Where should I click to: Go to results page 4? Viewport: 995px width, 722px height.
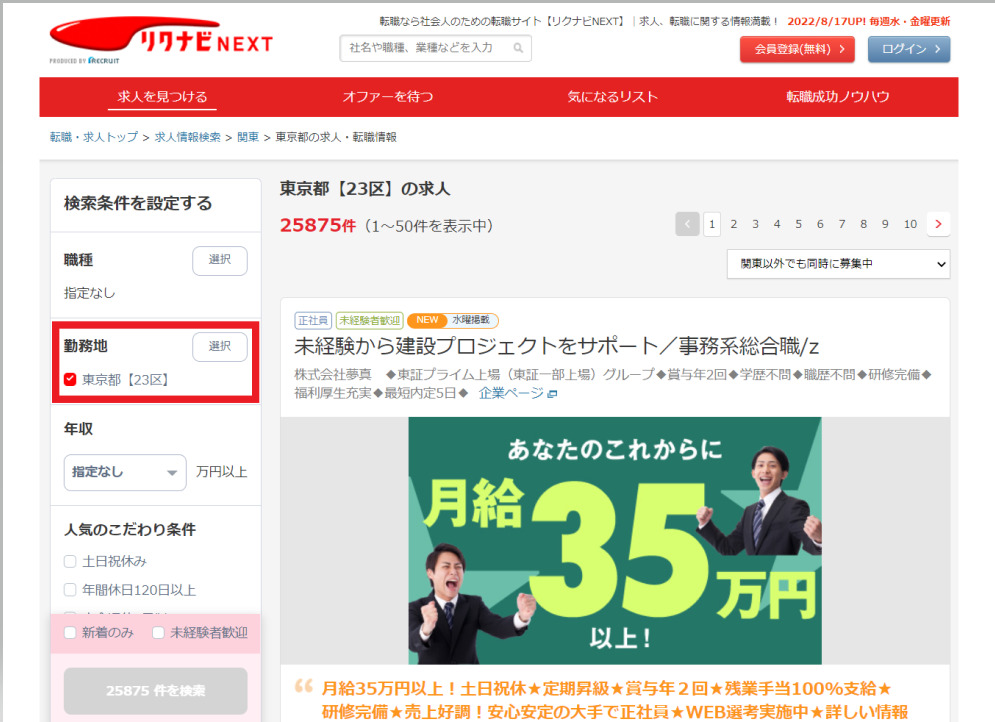point(777,224)
